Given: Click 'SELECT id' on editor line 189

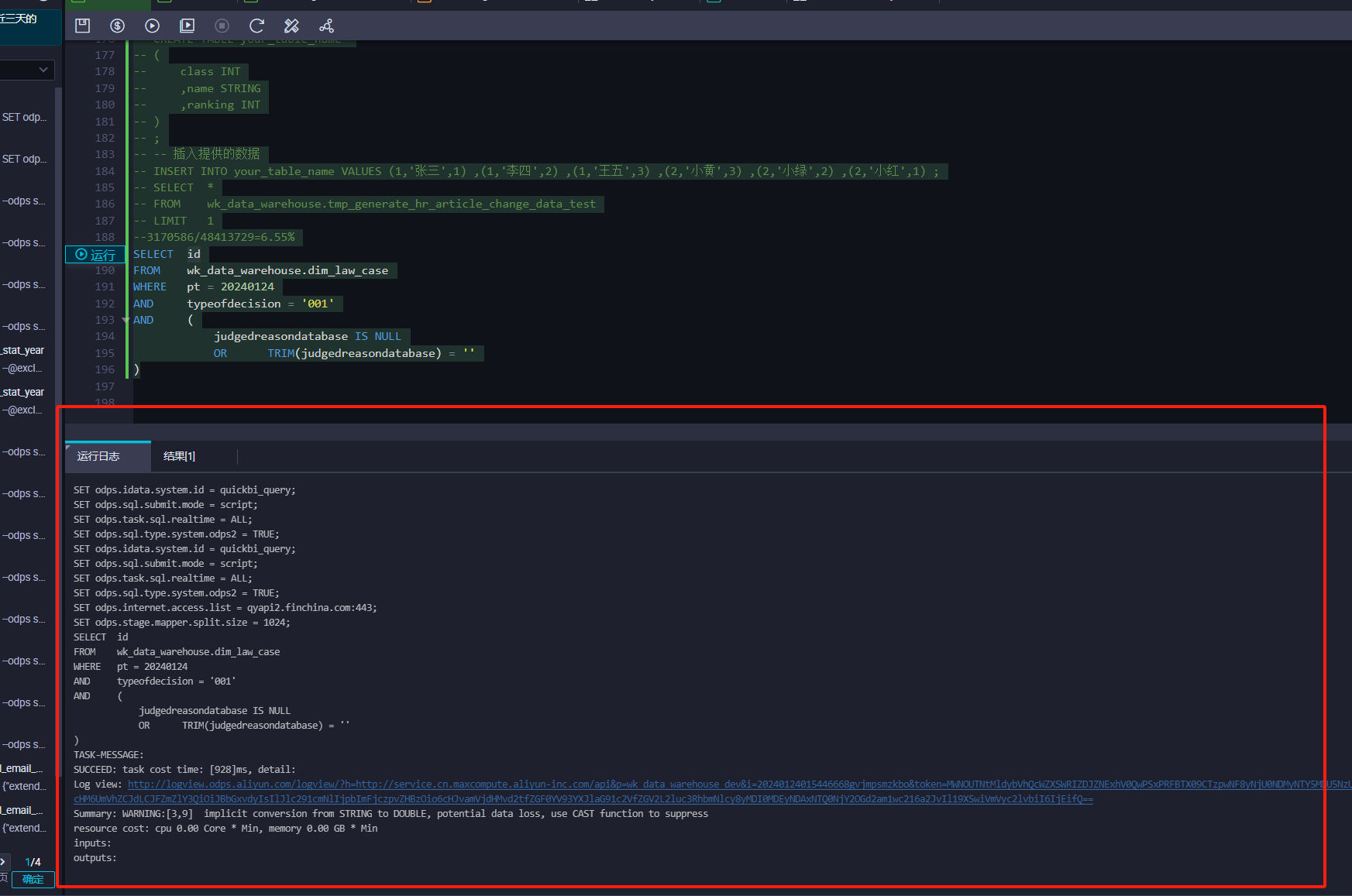Looking at the screenshot, I should 167,254.
